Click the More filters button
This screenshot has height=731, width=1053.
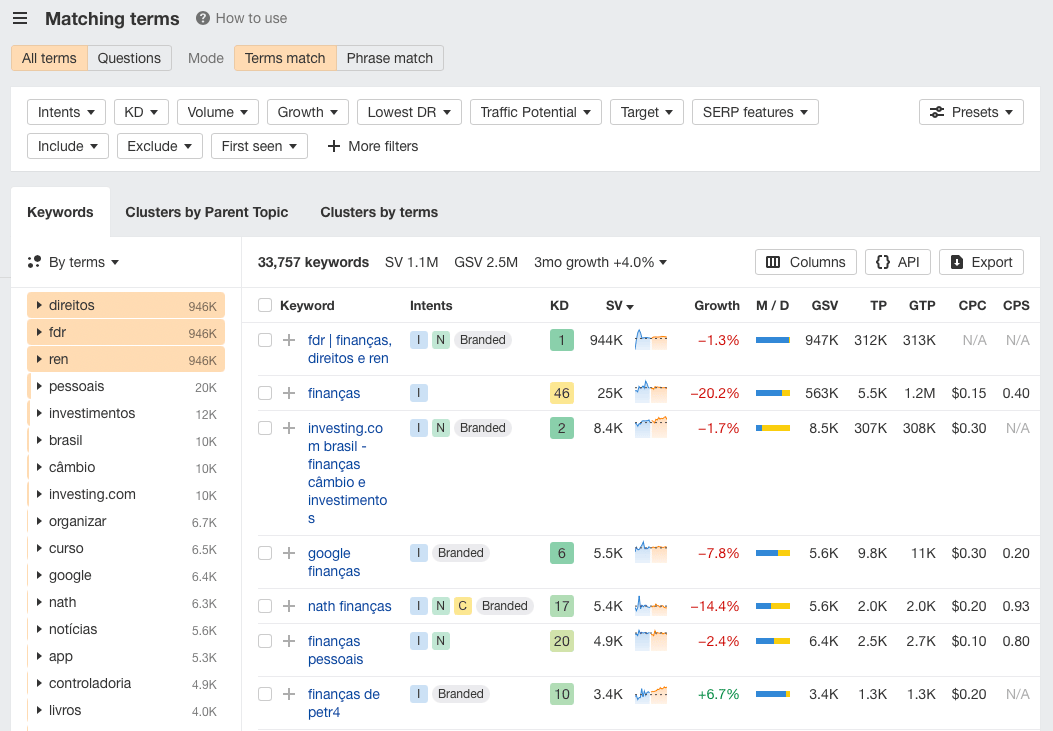coord(372,146)
